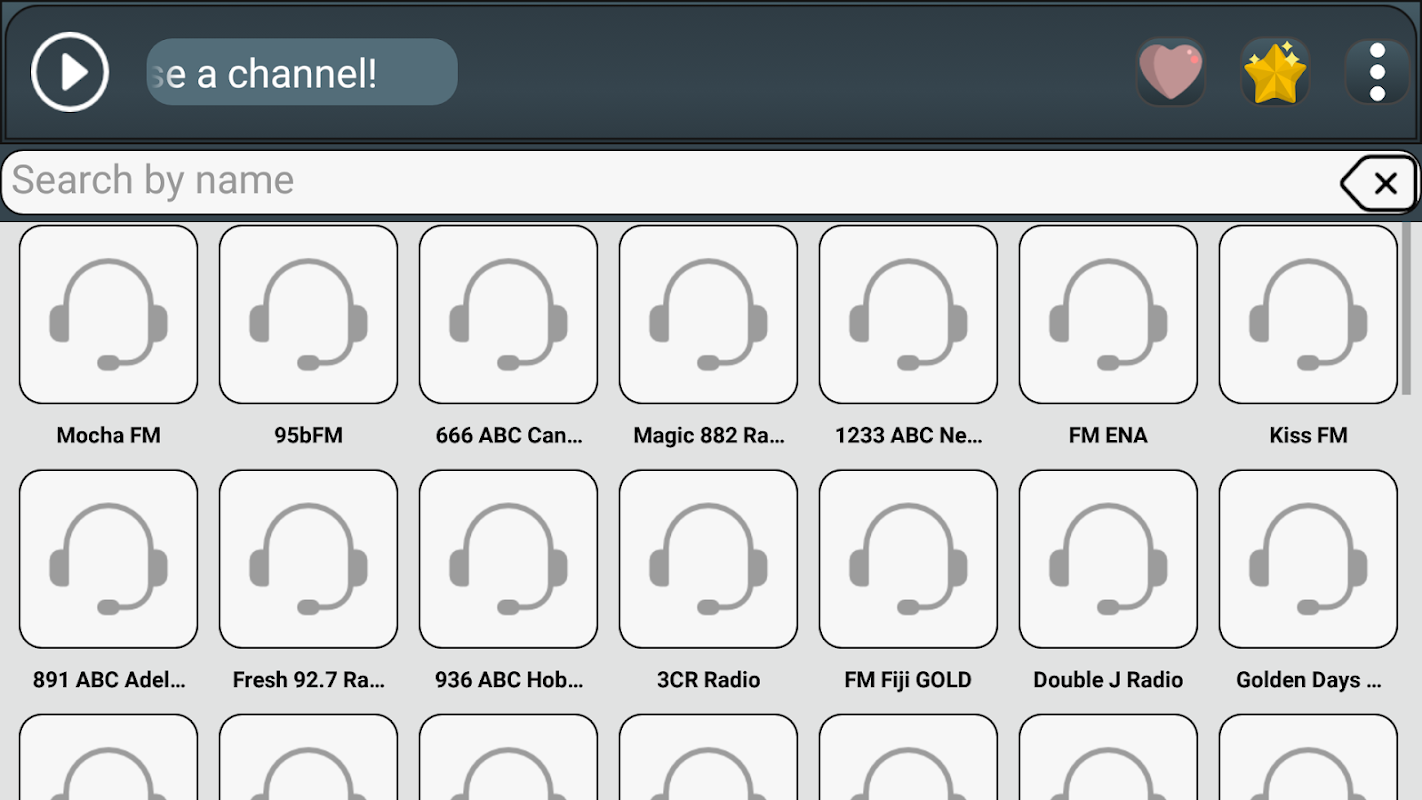Select the FM ENA headphone icon
Image resolution: width=1422 pixels, height=800 pixels.
tap(1109, 314)
